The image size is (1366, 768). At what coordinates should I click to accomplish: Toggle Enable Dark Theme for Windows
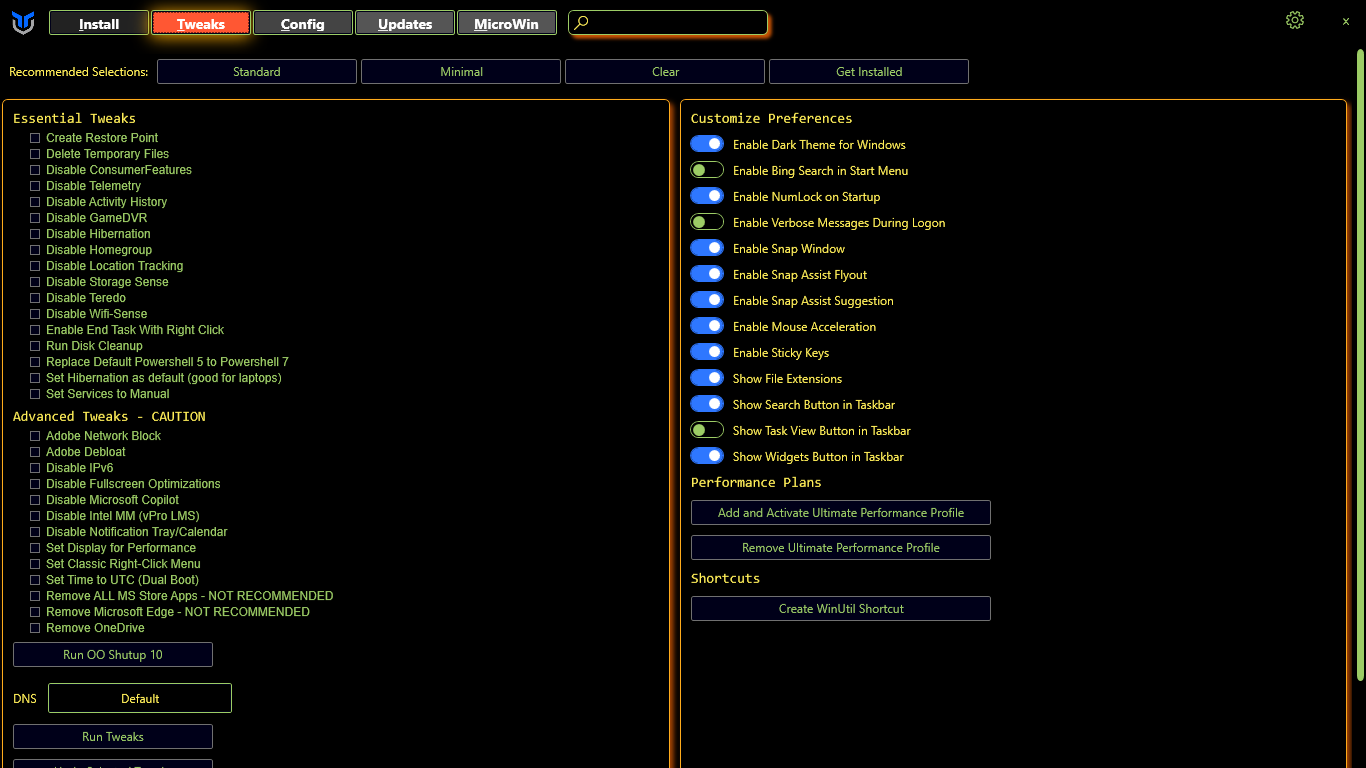[x=707, y=145]
